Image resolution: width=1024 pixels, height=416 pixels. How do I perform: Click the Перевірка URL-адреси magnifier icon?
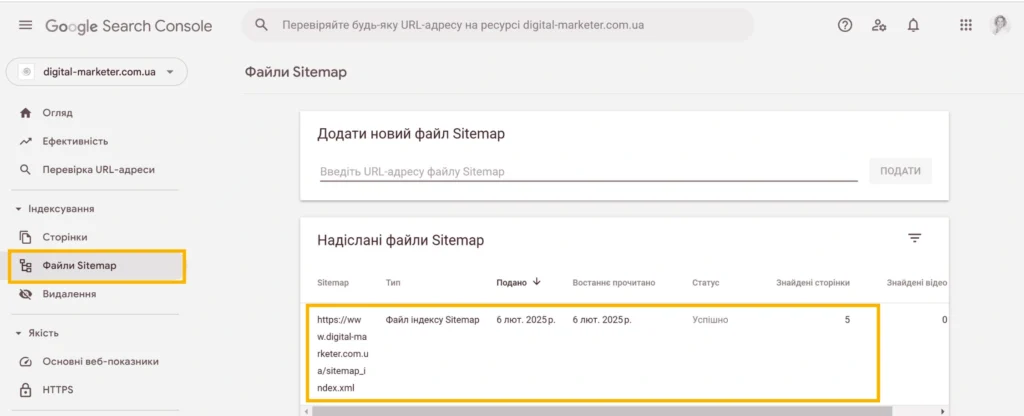pos(25,170)
